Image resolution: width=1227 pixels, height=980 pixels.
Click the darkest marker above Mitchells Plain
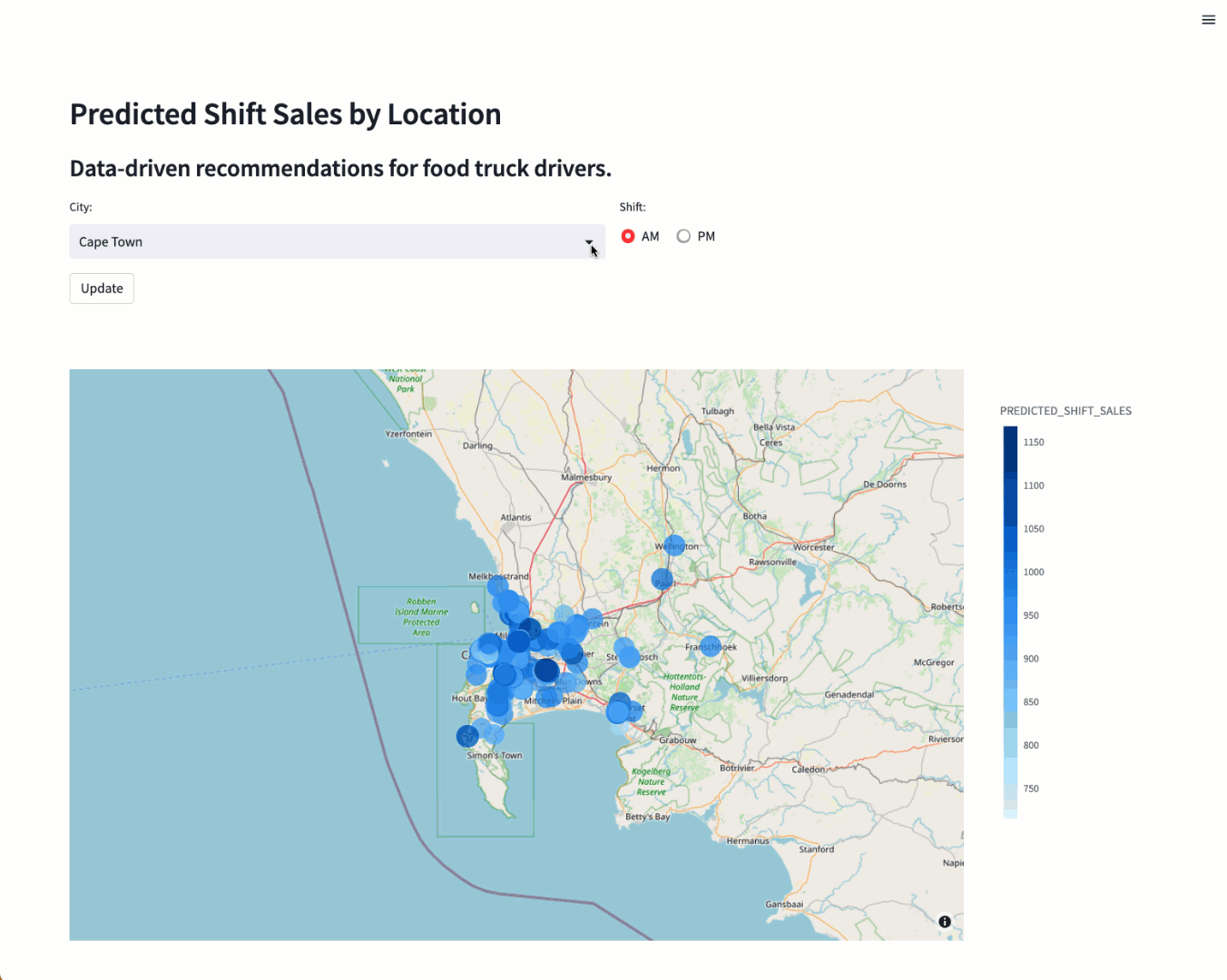pos(546,671)
